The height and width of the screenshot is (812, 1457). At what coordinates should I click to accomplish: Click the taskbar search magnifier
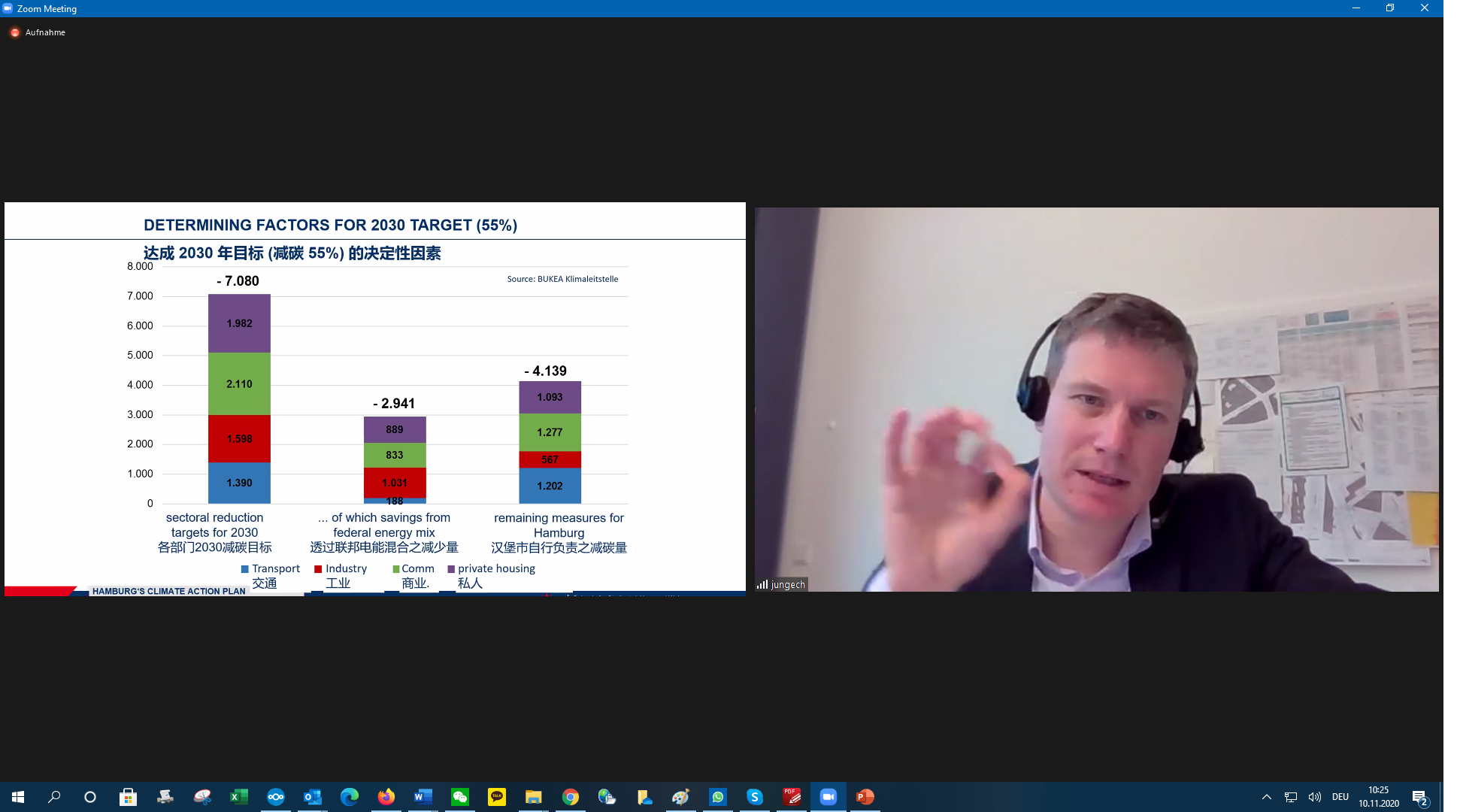pyautogui.click(x=54, y=797)
